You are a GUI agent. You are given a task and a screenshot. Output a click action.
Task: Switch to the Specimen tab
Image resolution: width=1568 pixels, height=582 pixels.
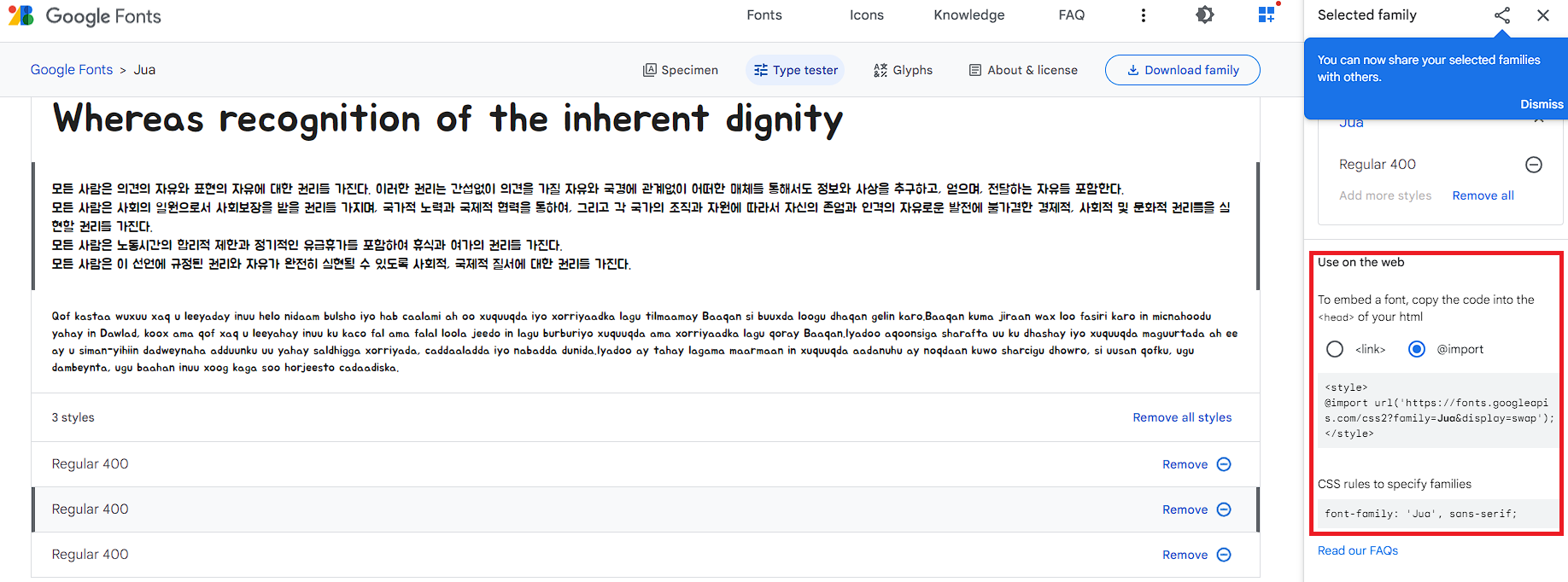pos(680,70)
